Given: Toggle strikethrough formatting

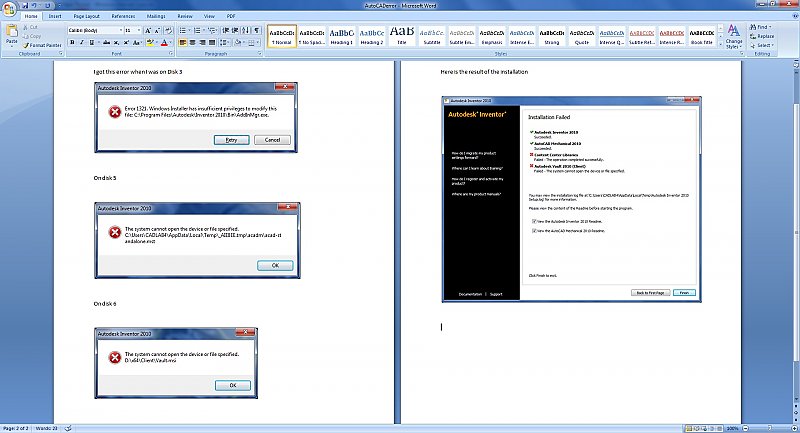Looking at the screenshot, I should click(106, 42).
